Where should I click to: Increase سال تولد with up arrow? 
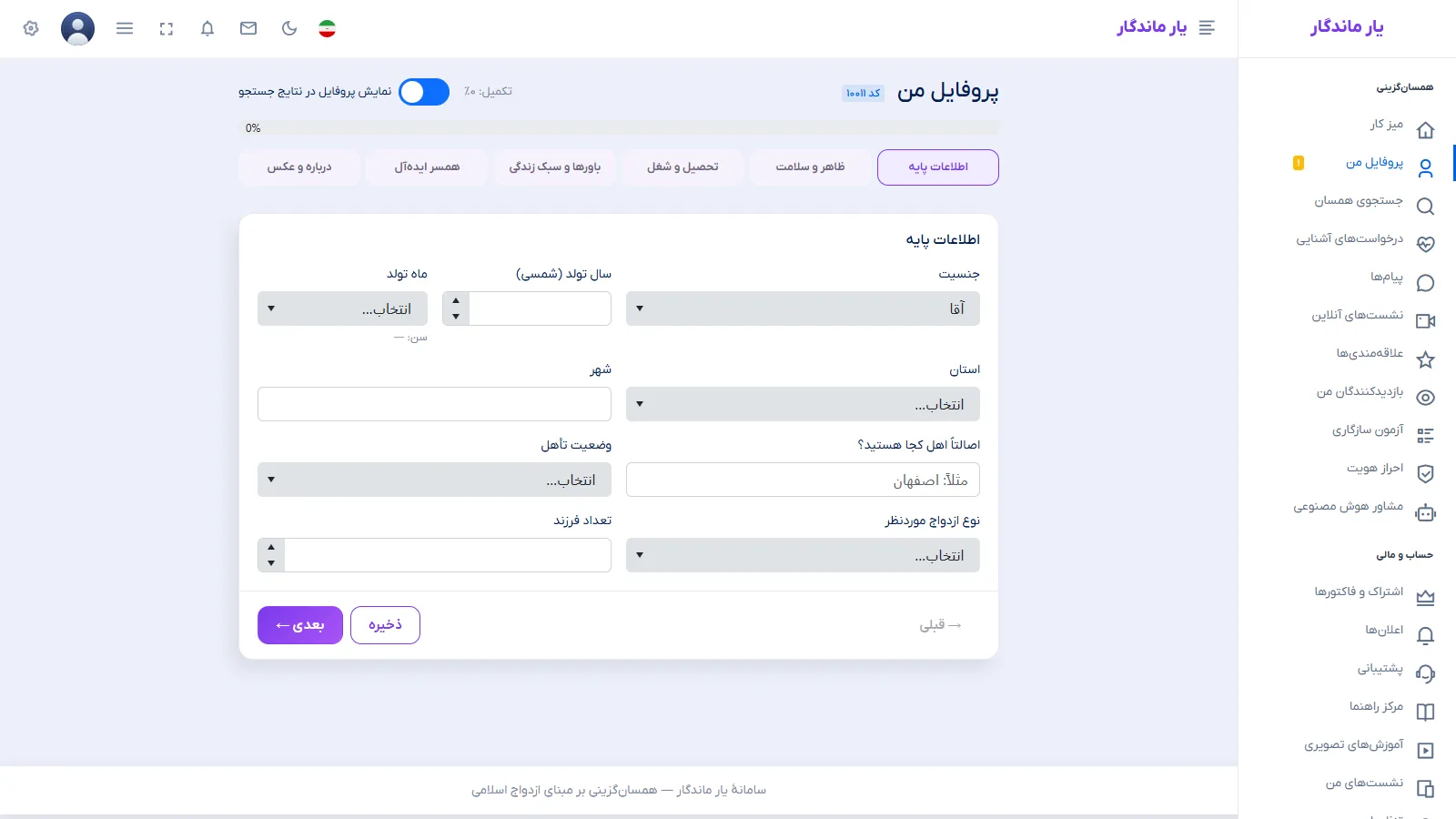coord(456,301)
